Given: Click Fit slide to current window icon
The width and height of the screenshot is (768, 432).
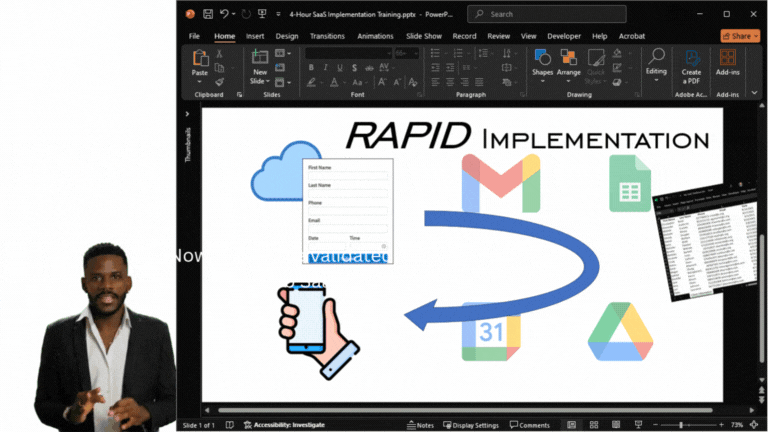Looking at the screenshot, I should pos(755,425).
